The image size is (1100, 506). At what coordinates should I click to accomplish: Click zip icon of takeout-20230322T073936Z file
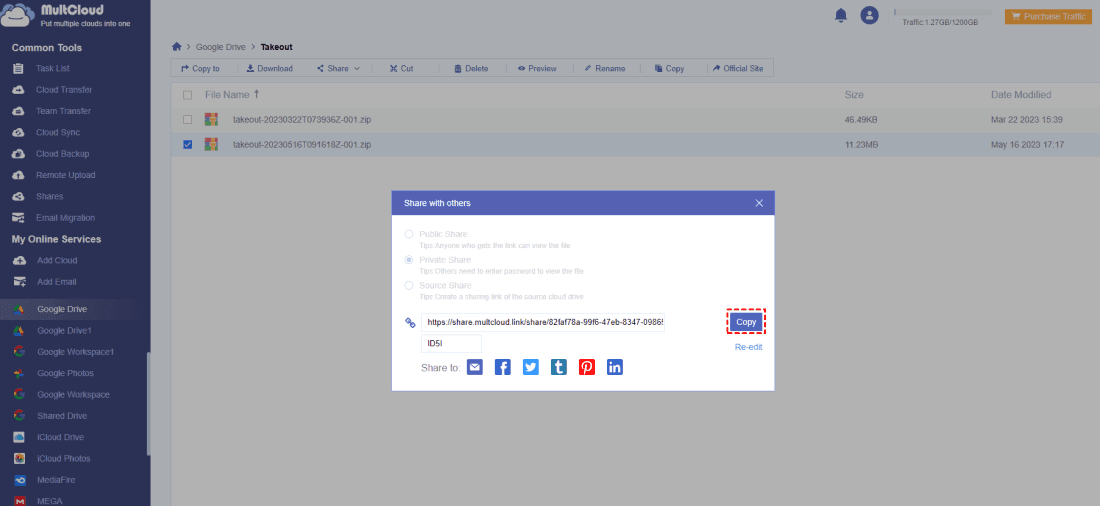tap(211, 120)
